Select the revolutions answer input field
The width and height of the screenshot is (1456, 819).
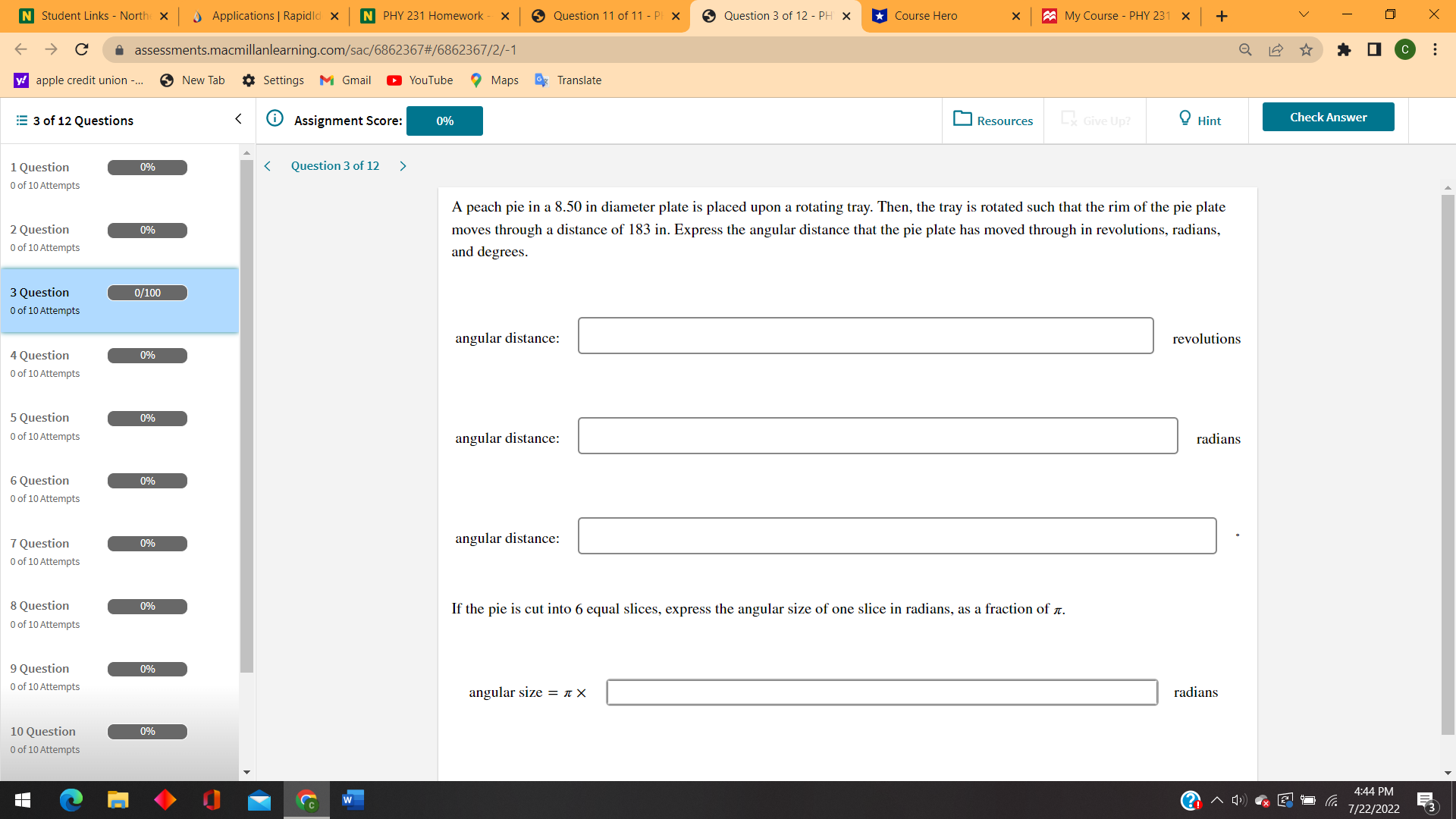tap(865, 336)
